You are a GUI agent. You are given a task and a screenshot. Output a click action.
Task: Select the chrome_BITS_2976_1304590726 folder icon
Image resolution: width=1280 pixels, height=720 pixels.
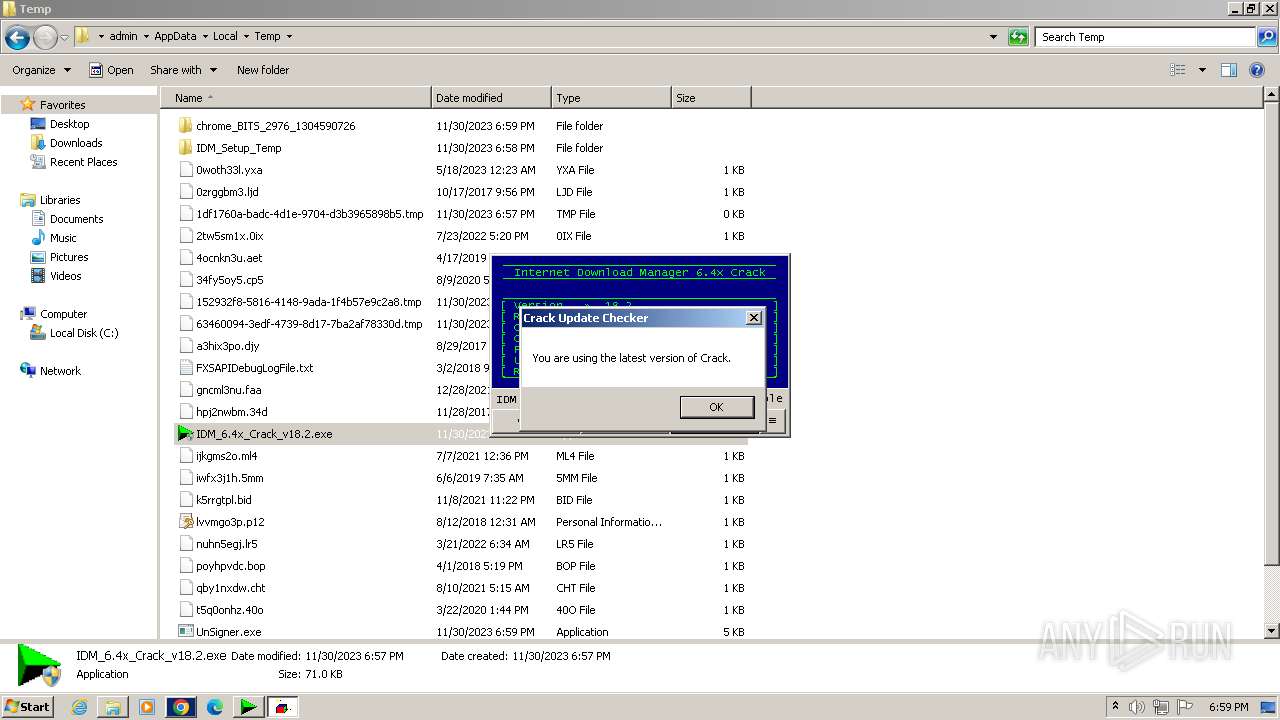click(185, 126)
